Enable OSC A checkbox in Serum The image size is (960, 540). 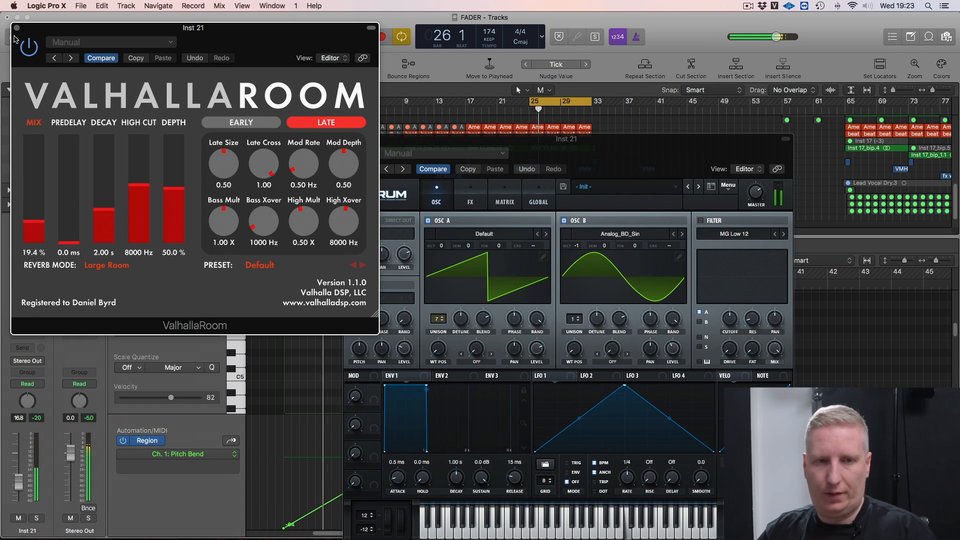(x=428, y=220)
